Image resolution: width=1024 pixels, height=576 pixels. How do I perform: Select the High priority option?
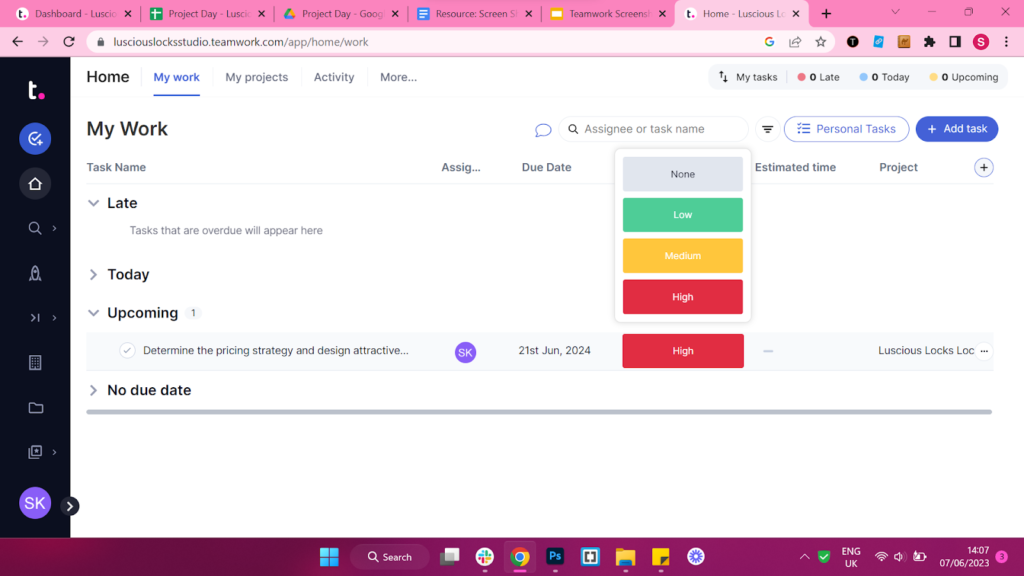682,296
